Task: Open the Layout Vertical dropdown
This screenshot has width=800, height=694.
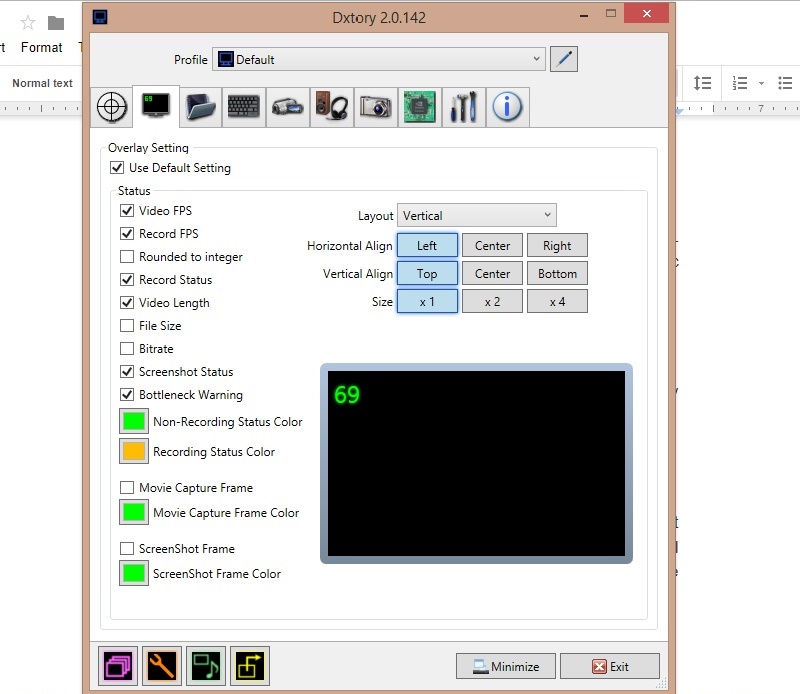Action: (x=476, y=216)
